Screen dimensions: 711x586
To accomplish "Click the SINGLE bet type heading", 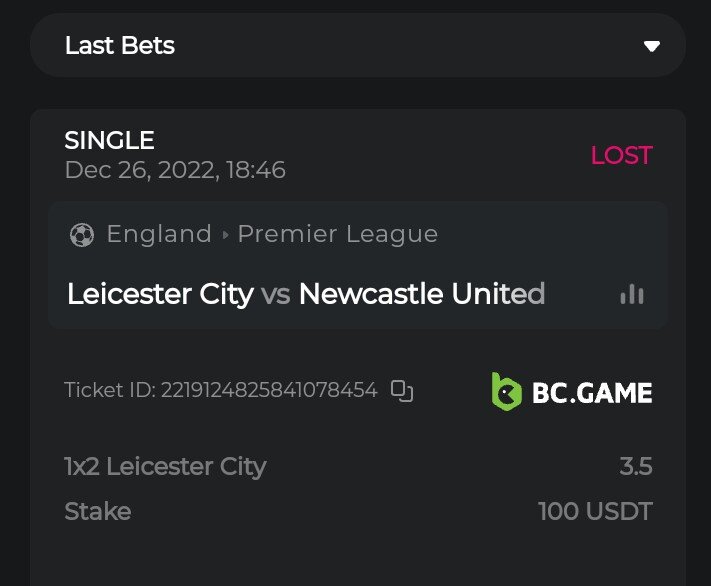I will click(x=109, y=141).
